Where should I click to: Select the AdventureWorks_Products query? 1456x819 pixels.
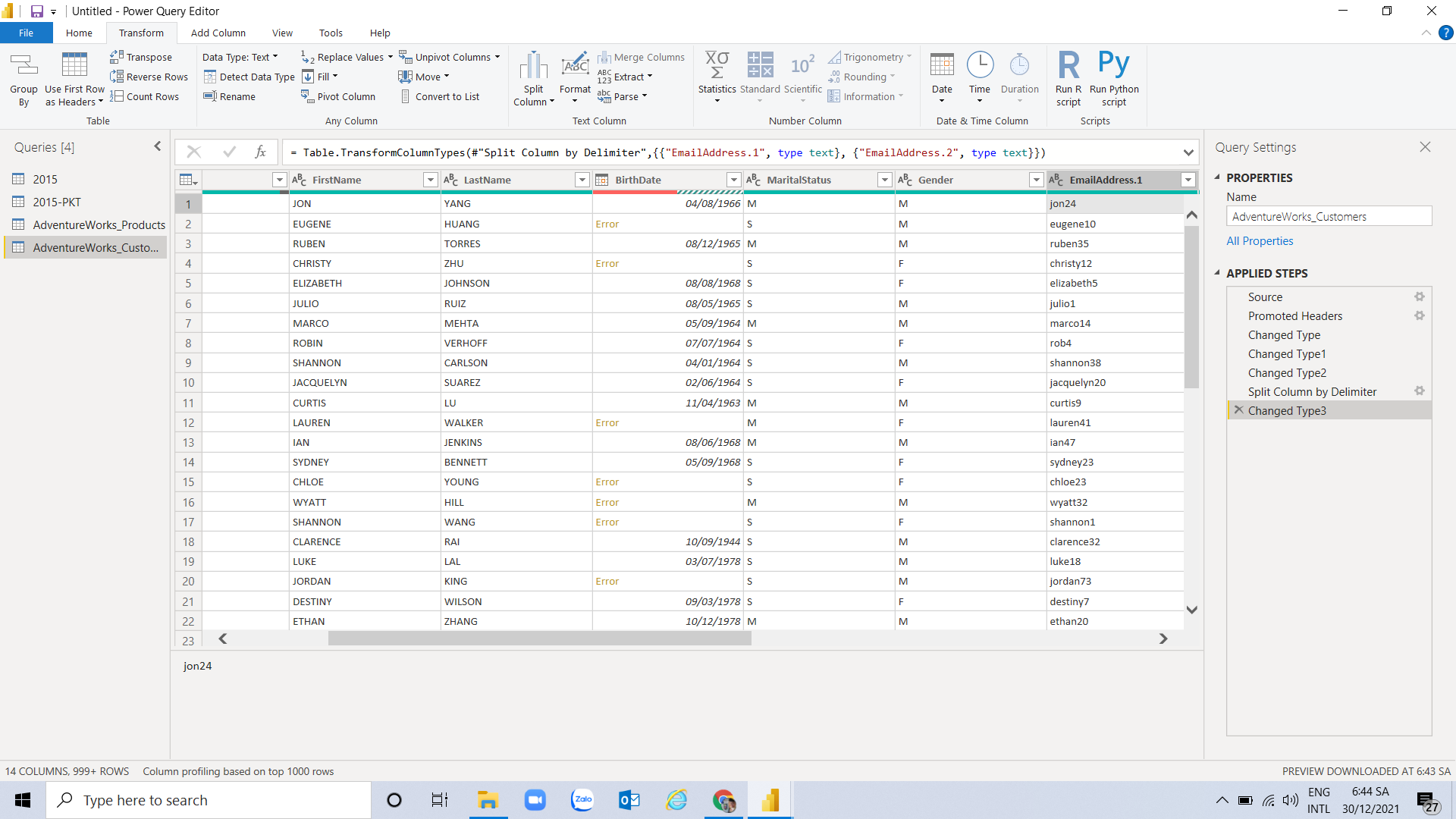coord(85,224)
